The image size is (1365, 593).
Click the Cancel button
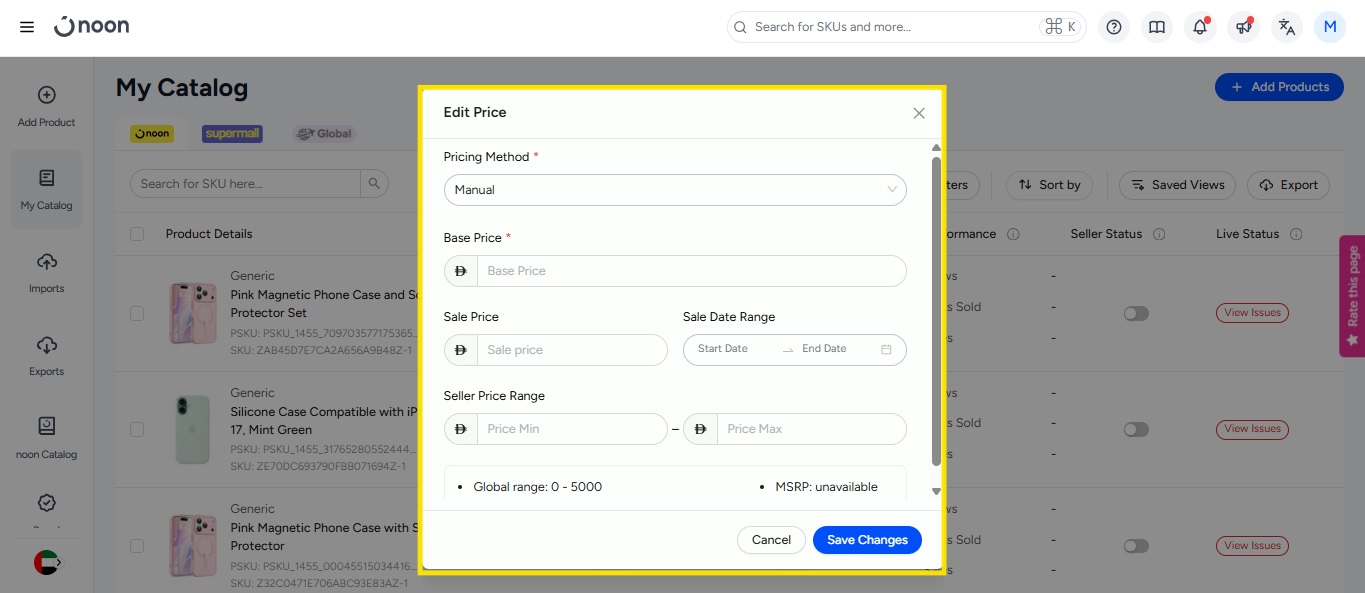[x=771, y=540]
